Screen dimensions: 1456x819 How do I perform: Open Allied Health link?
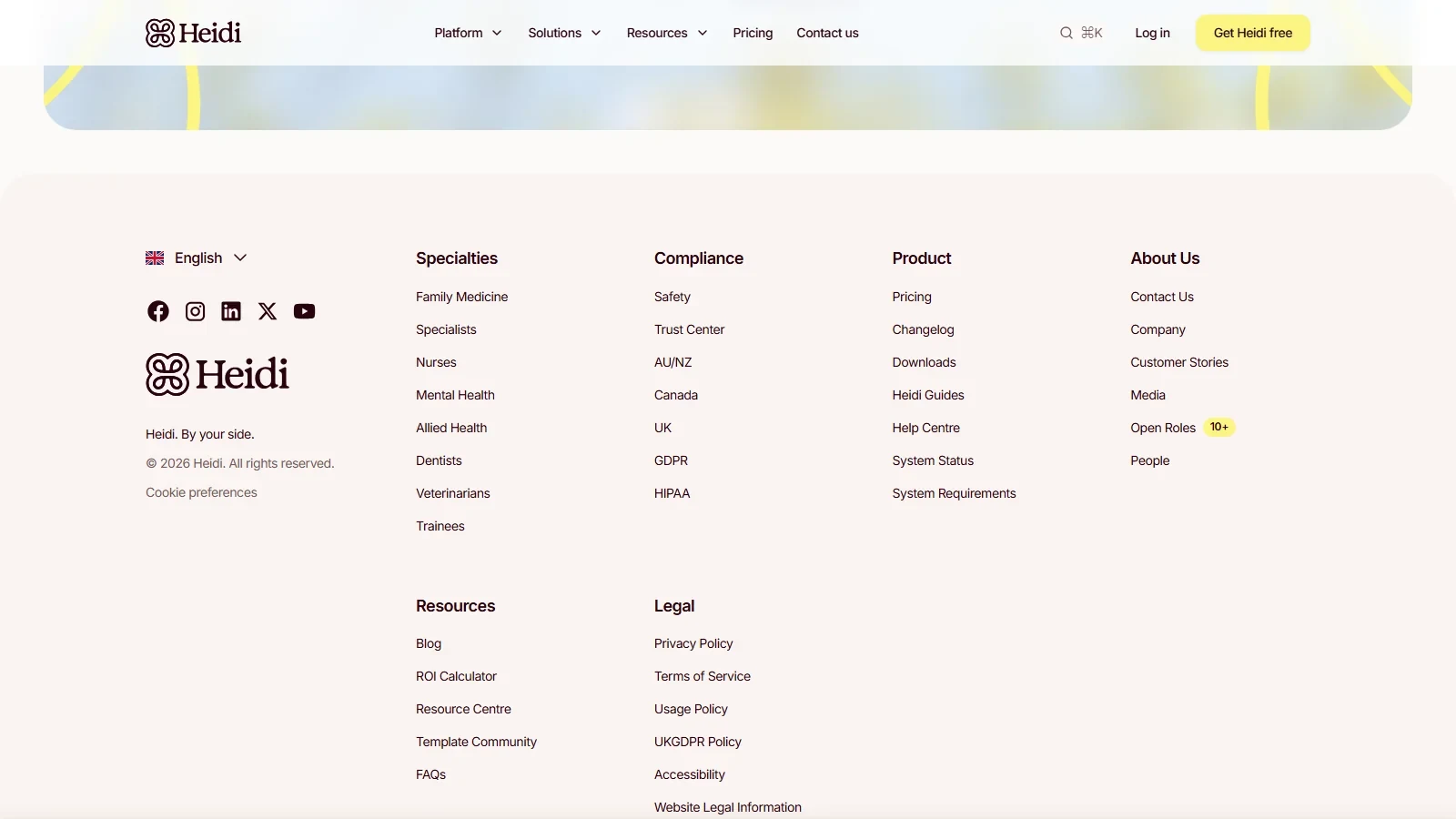pyautogui.click(x=451, y=428)
